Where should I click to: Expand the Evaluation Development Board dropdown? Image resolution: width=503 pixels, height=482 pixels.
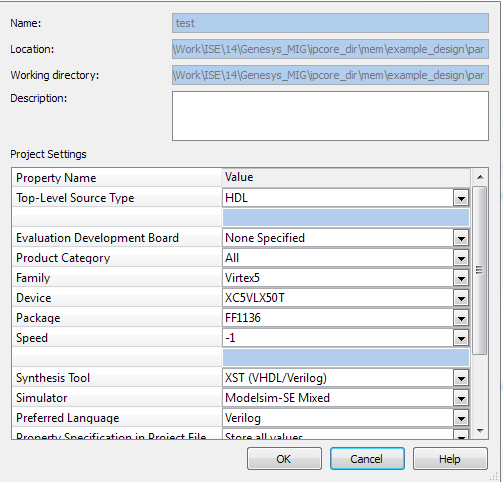461,238
